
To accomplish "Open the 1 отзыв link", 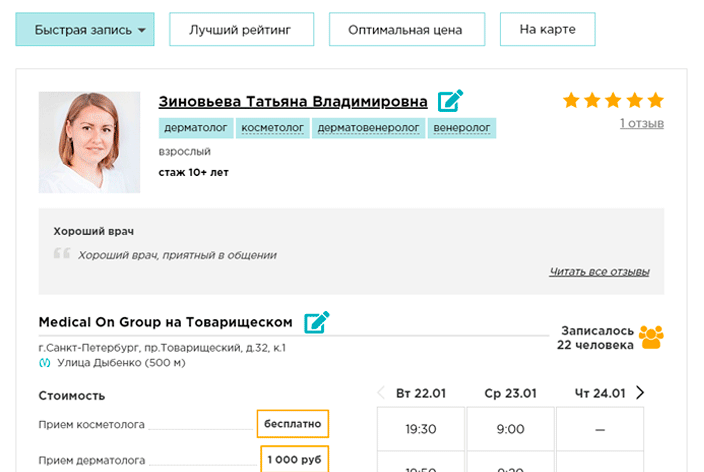I will coord(641,123).
